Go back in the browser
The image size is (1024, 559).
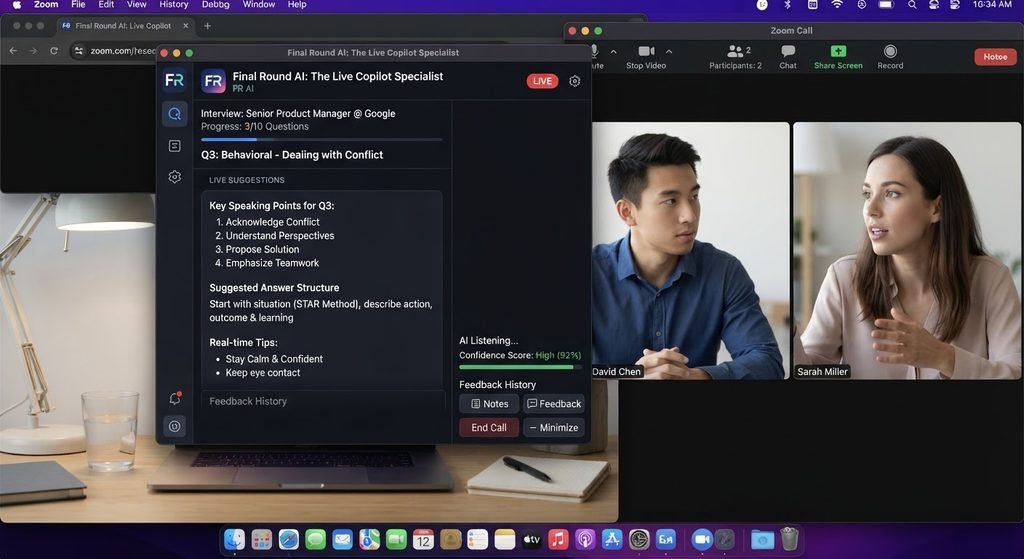(13, 51)
